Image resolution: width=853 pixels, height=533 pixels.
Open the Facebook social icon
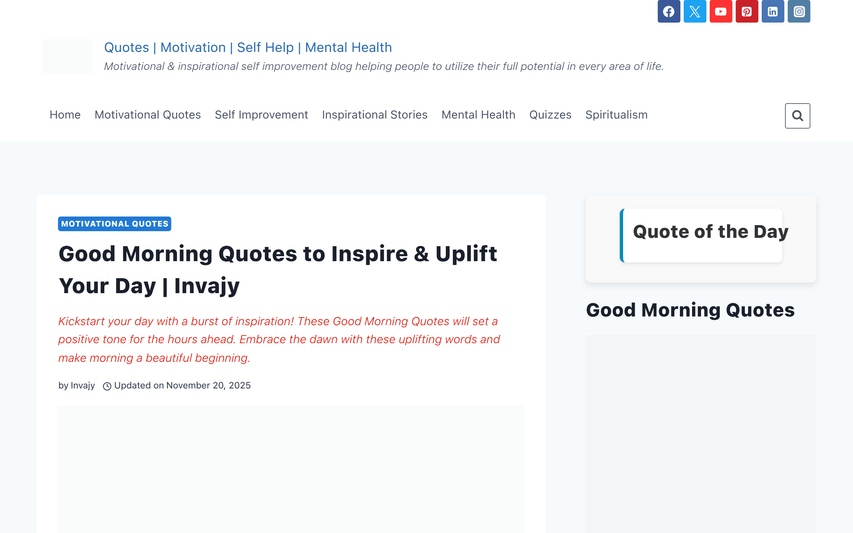[x=669, y=11]
